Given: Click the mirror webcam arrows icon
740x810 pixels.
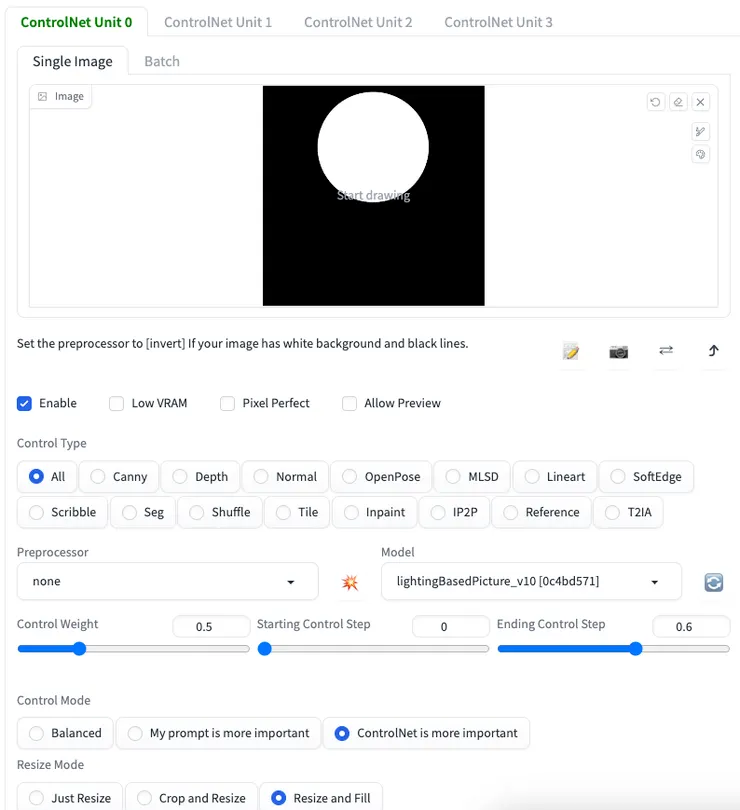Looking at the screenshot, I should click(x=666, y=351).
